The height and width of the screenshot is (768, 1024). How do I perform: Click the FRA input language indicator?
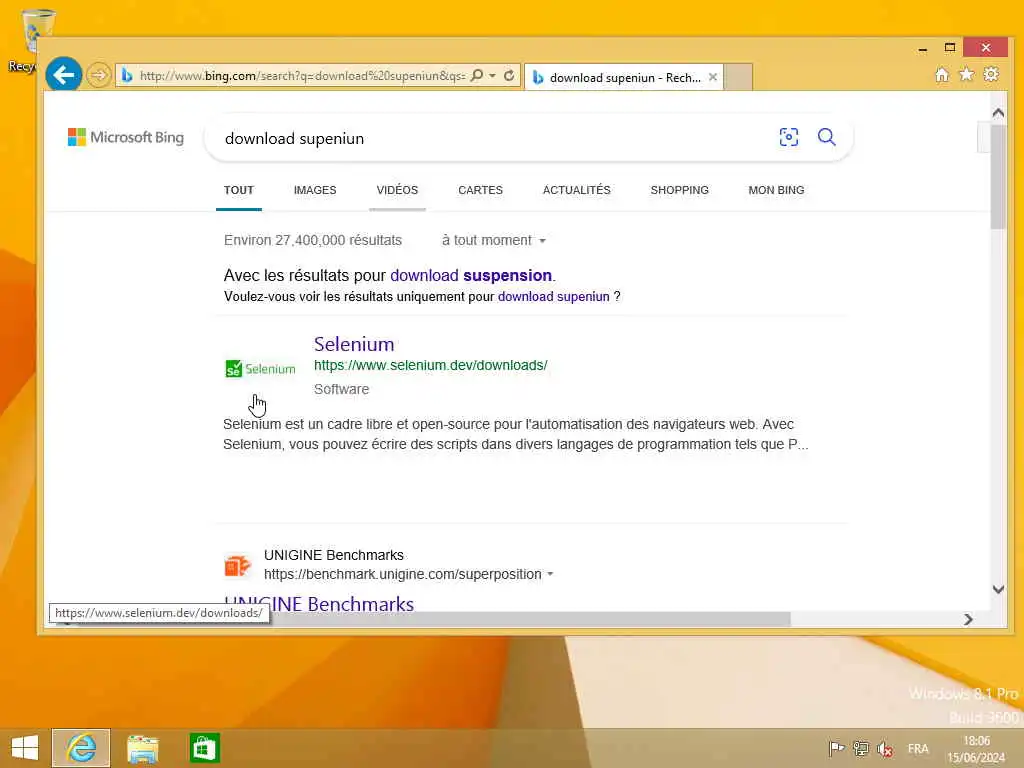(x=918, y=748)
